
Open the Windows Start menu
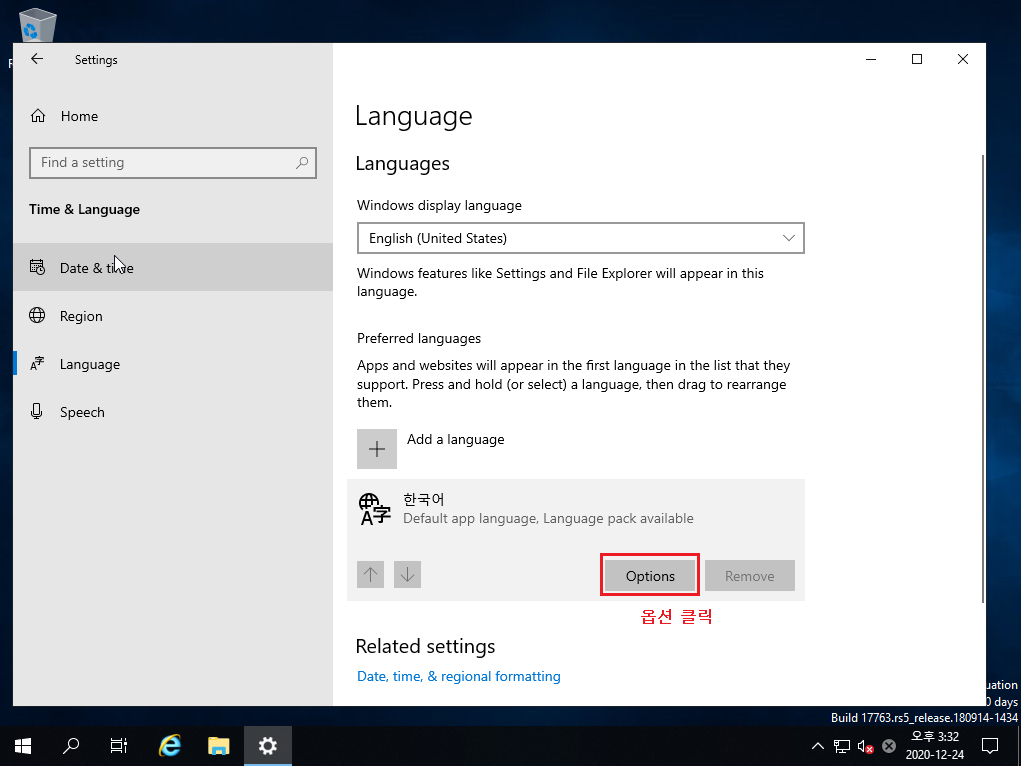point(23,746)
